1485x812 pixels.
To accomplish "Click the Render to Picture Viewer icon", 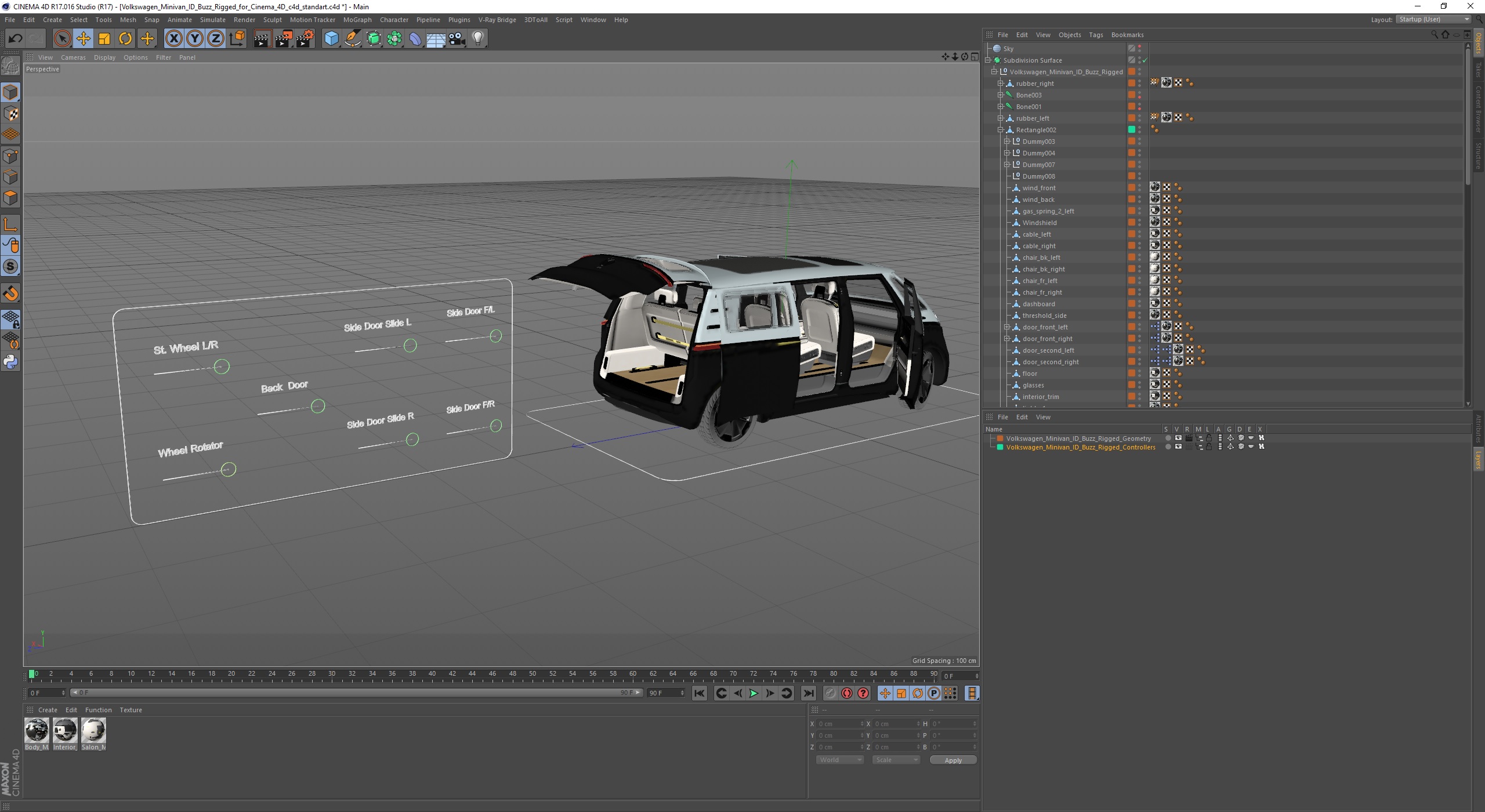I will pyautogui.click(x=283, y=38).
